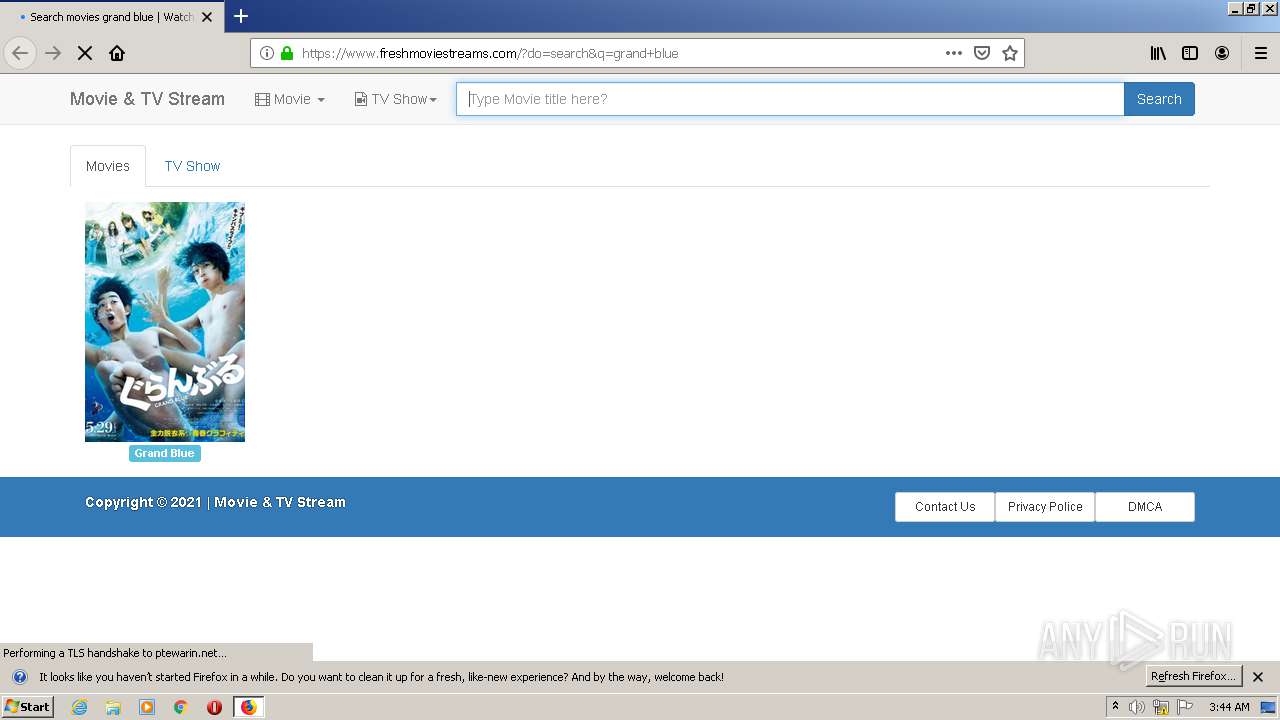Screen dimensions: 1280x720
Task: Open the Opera taskbar icon
Action: tap(214, 707)
